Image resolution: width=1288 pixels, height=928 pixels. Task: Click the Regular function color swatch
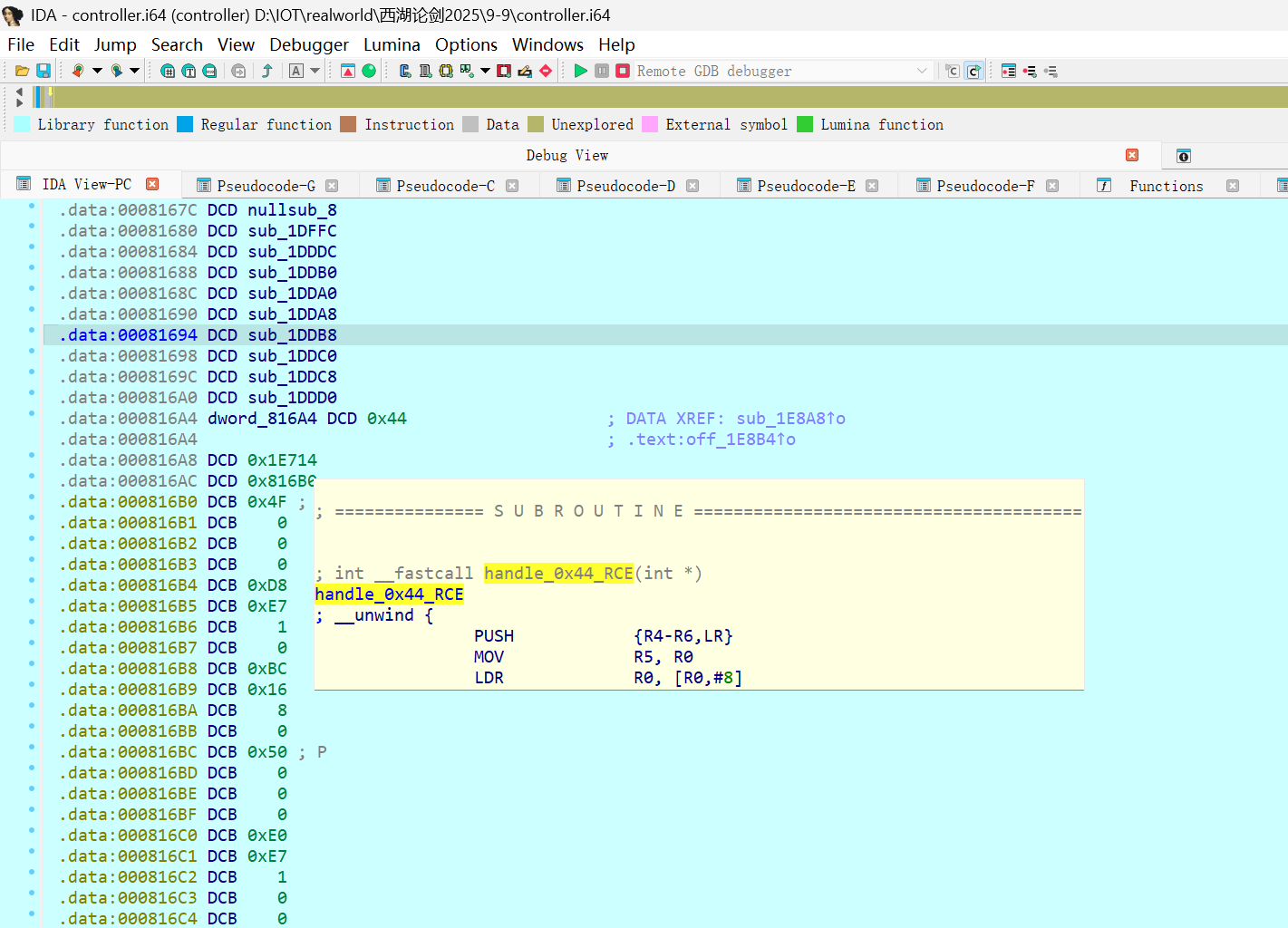pyautogui.click(x=185, y=124)
